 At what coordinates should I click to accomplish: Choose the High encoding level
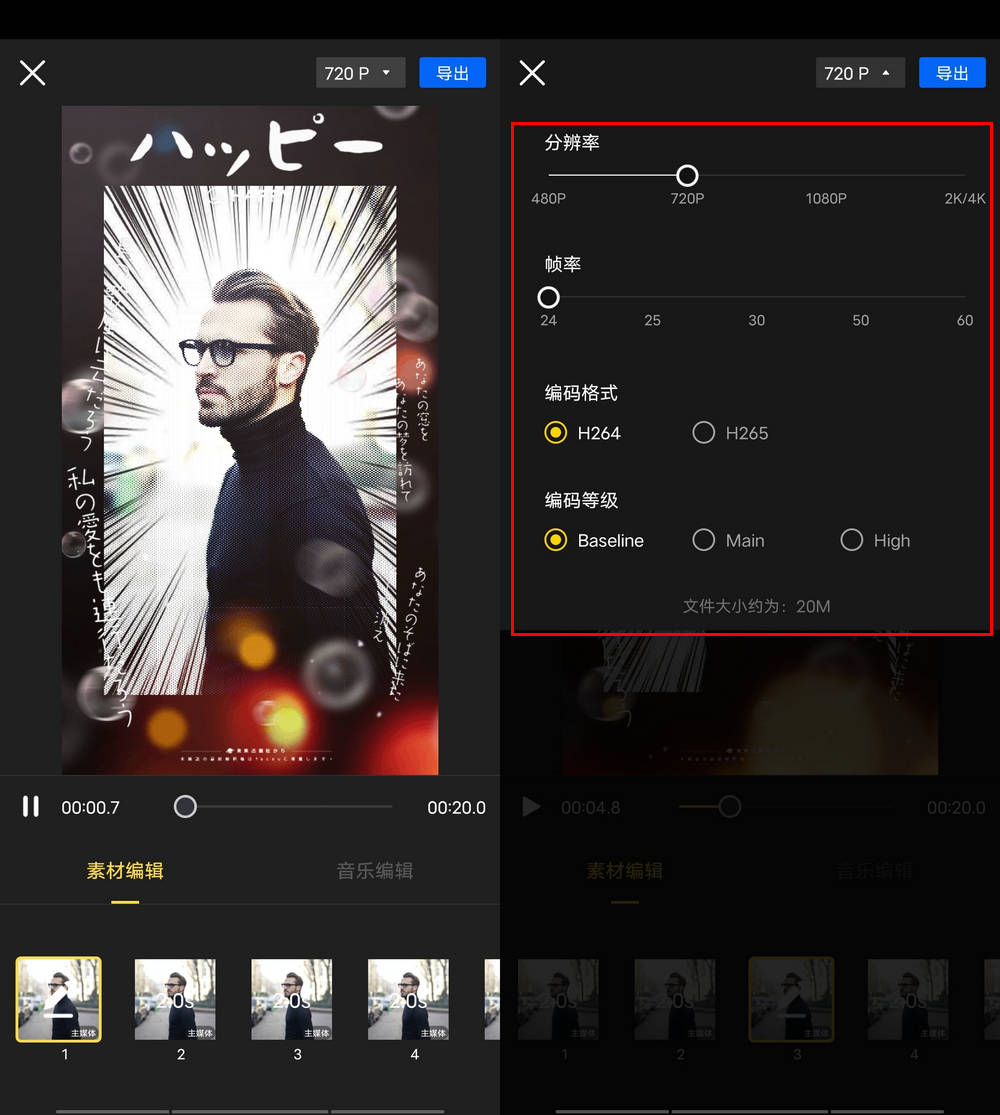click(x=851, y=541)
